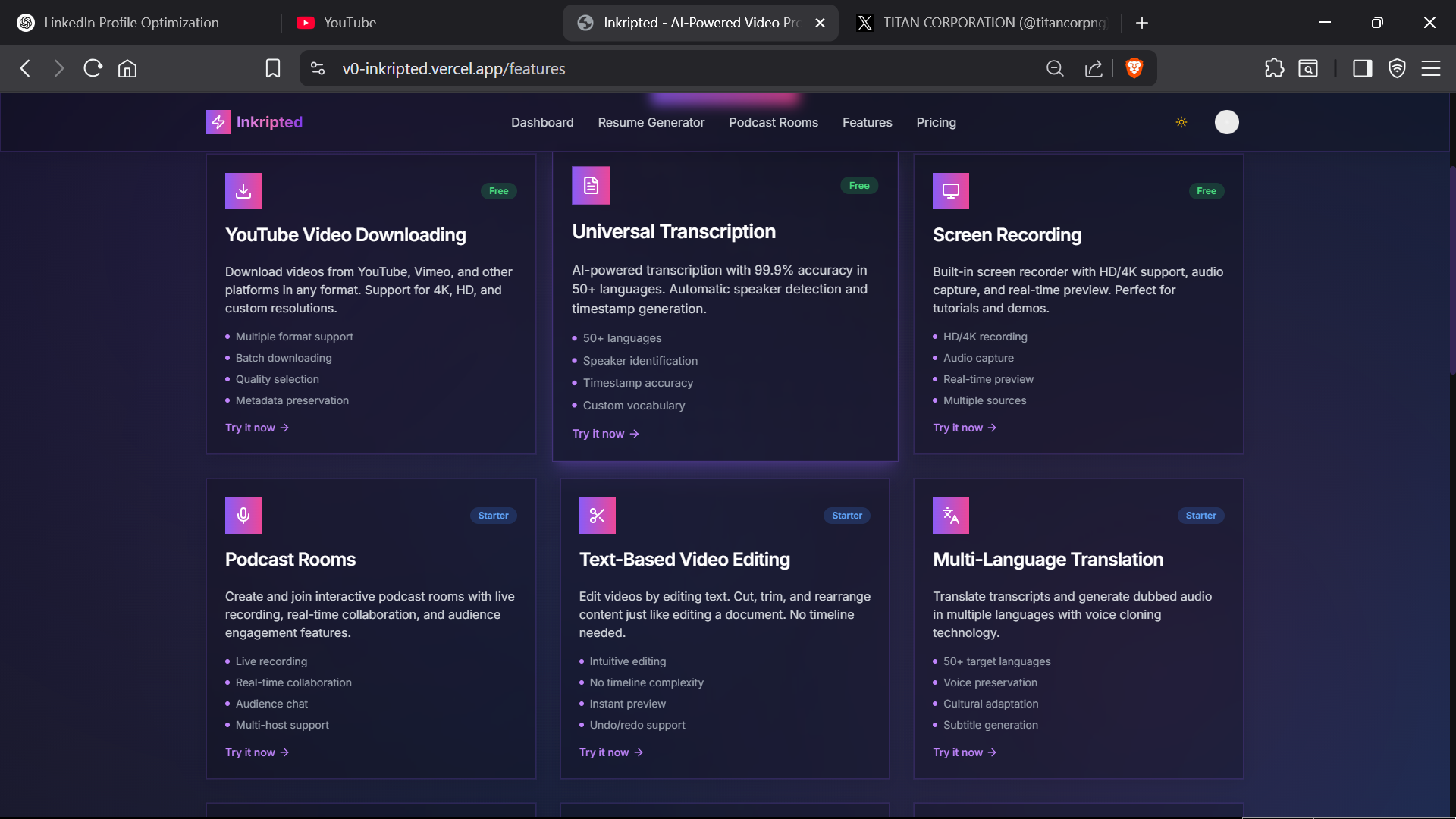Image resolution: width=1456 pixels, height=819 pixels.
Task: Click the Text-Based Video Editing scissors icon
Action: click(x=598, y=516)
